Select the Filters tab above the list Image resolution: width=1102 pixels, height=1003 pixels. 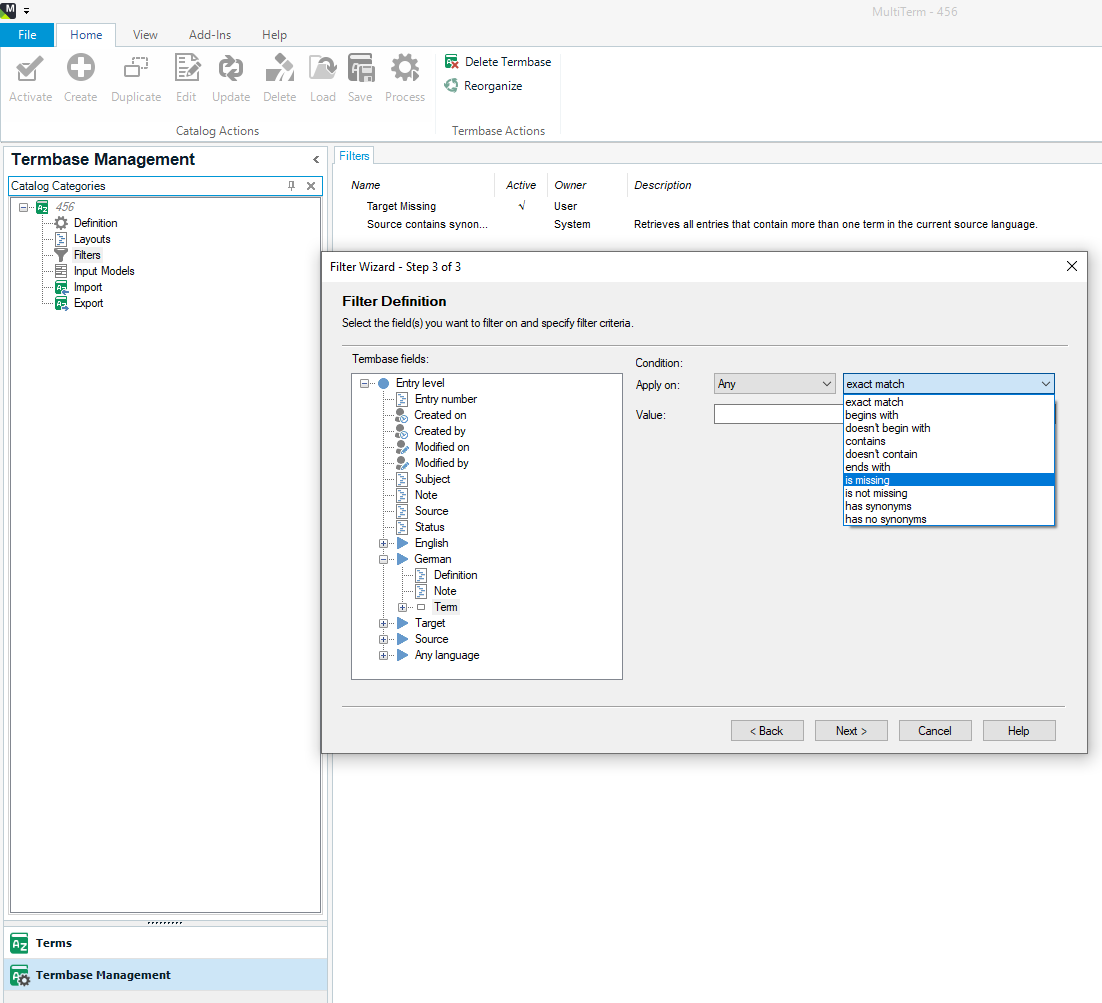coord(354,155)
